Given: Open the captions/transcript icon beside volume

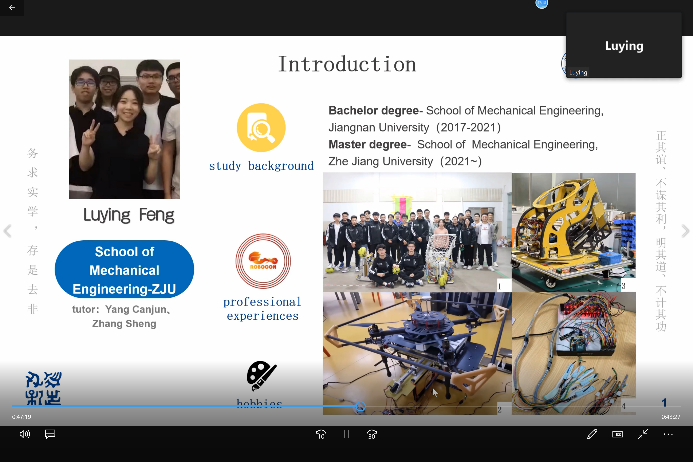Looking at the screenshot, I should point(50,434).
